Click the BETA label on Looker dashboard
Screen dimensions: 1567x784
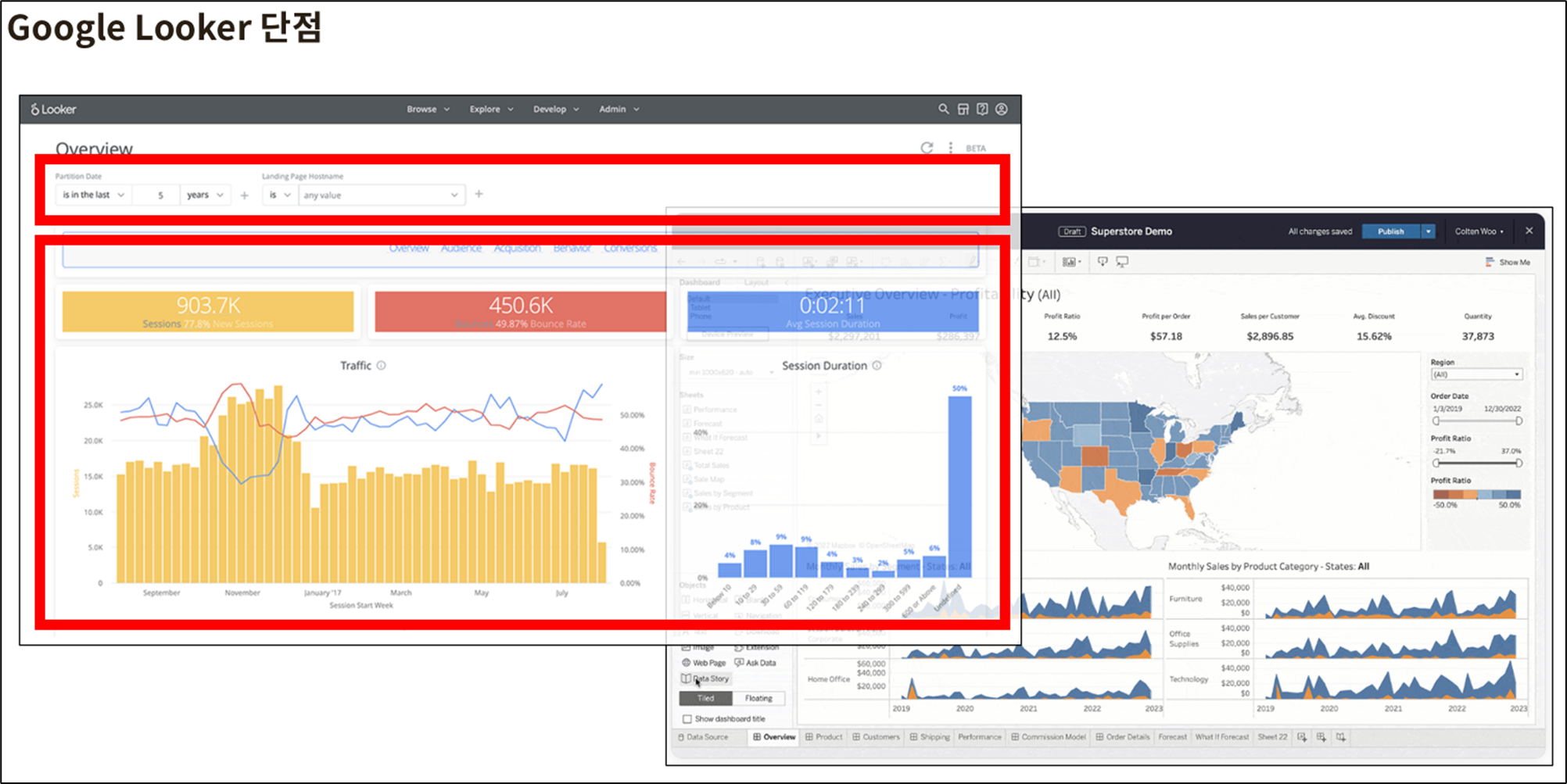(976, 149)
